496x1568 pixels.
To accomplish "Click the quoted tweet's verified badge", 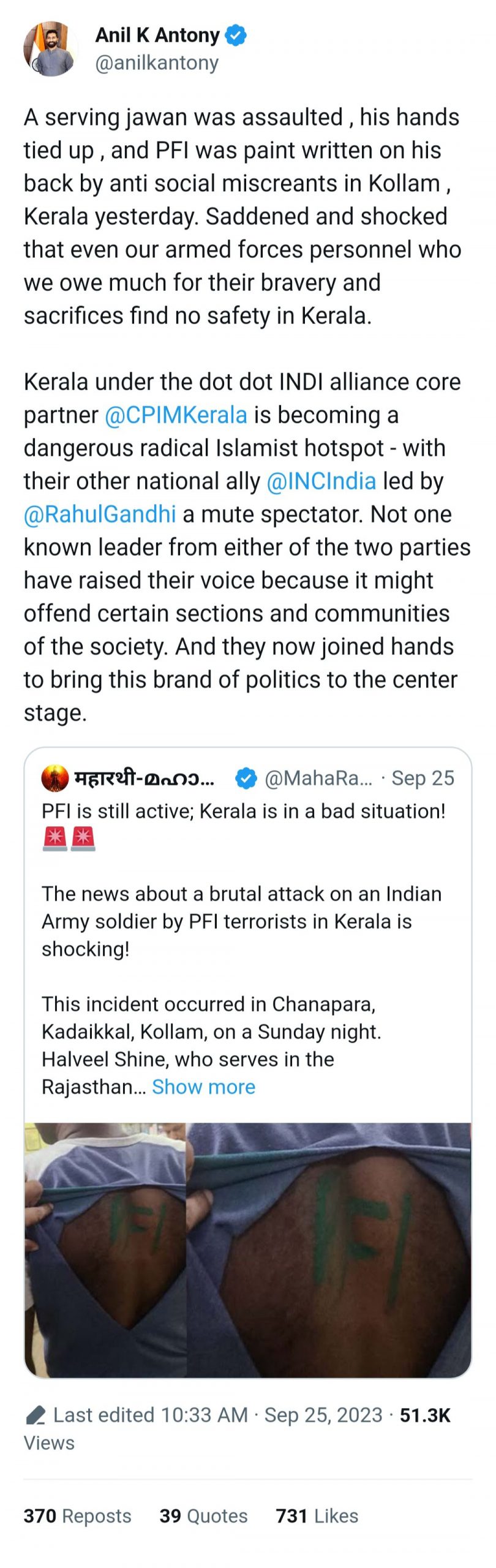I will [246, 778].
